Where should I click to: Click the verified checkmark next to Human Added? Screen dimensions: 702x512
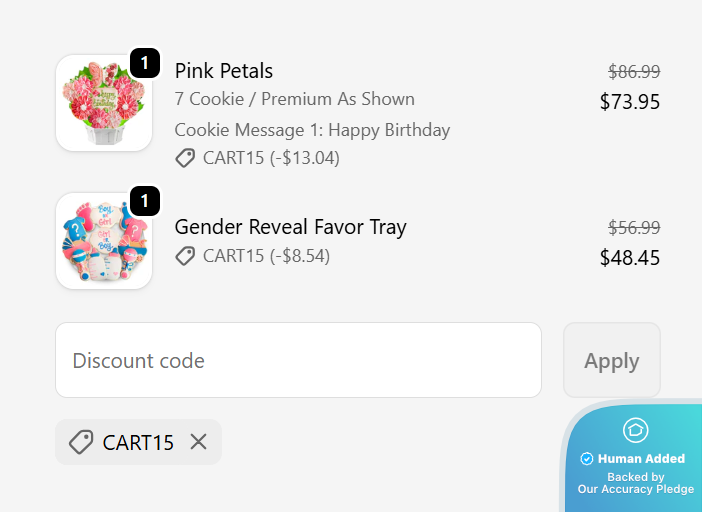click(586, 459)
